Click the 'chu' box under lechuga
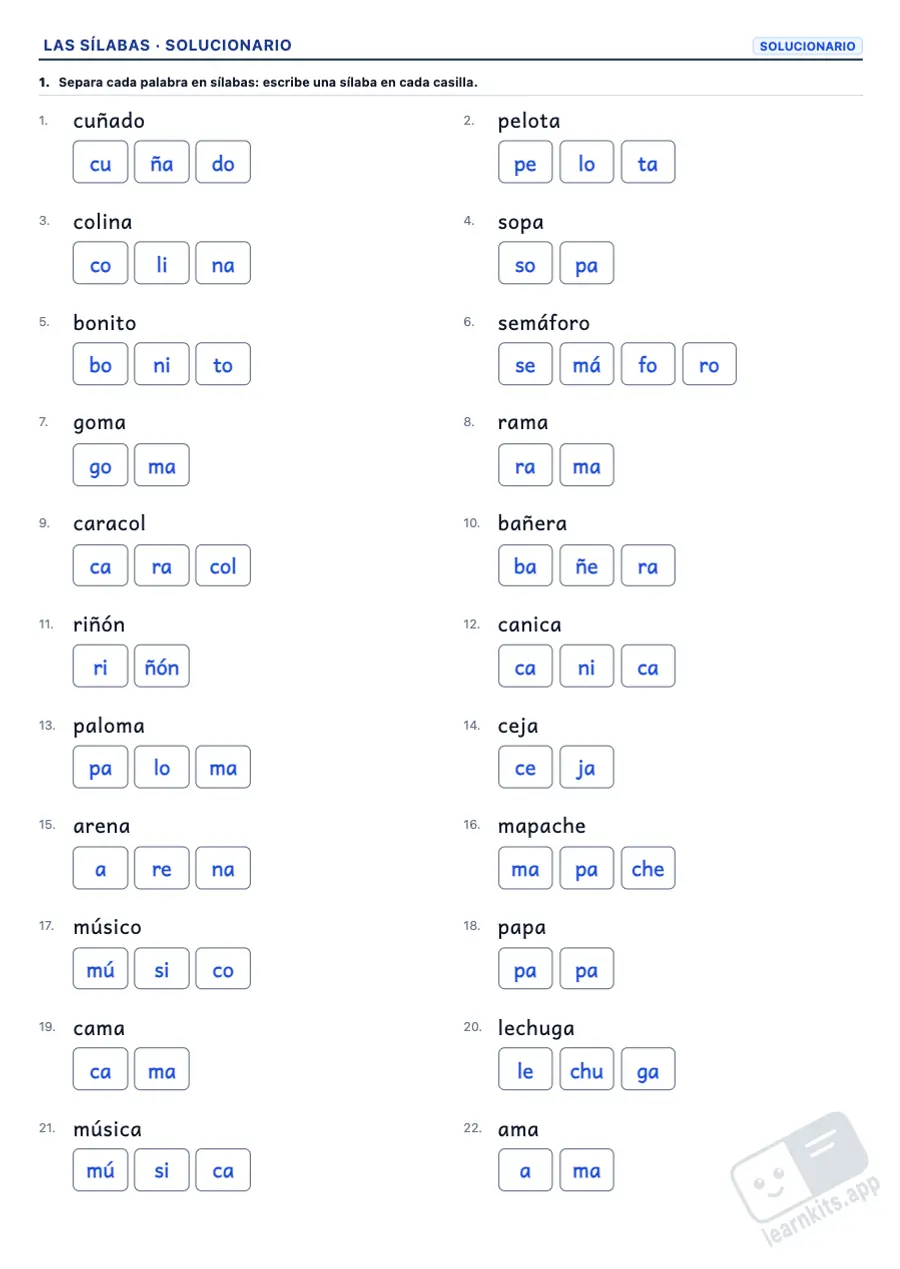 click(x=587, y=1069)
